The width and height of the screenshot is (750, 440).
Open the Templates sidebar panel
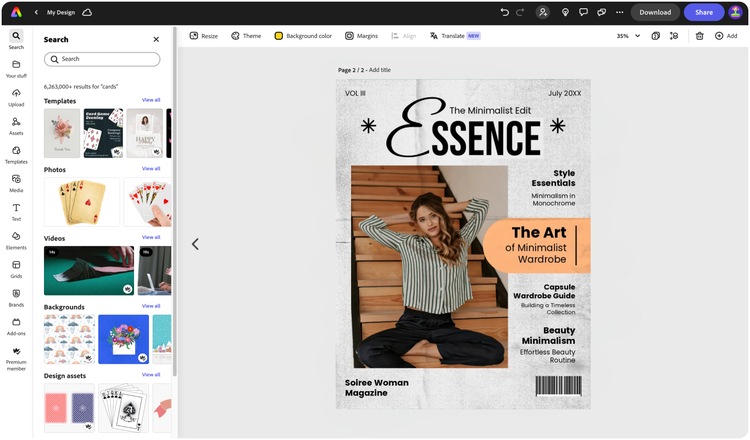[16, 155]
